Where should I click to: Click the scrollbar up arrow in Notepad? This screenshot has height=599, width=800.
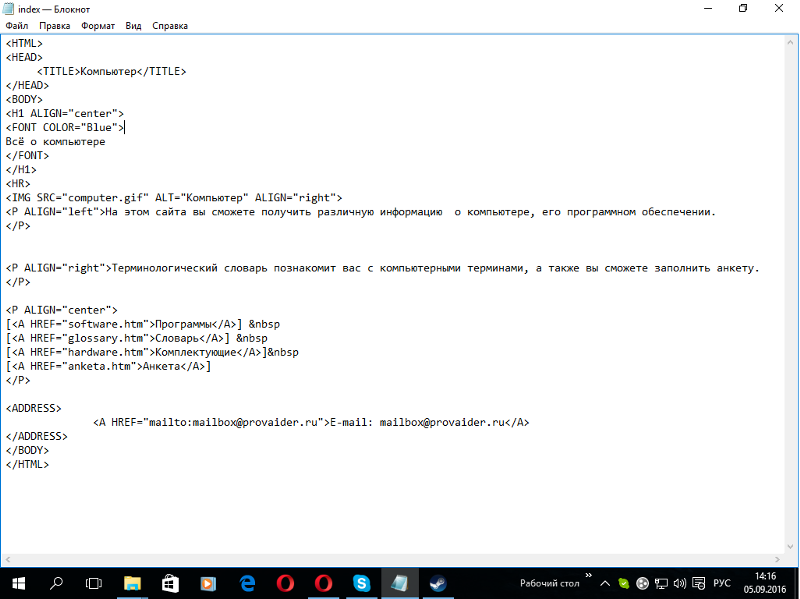pos(791,41)
